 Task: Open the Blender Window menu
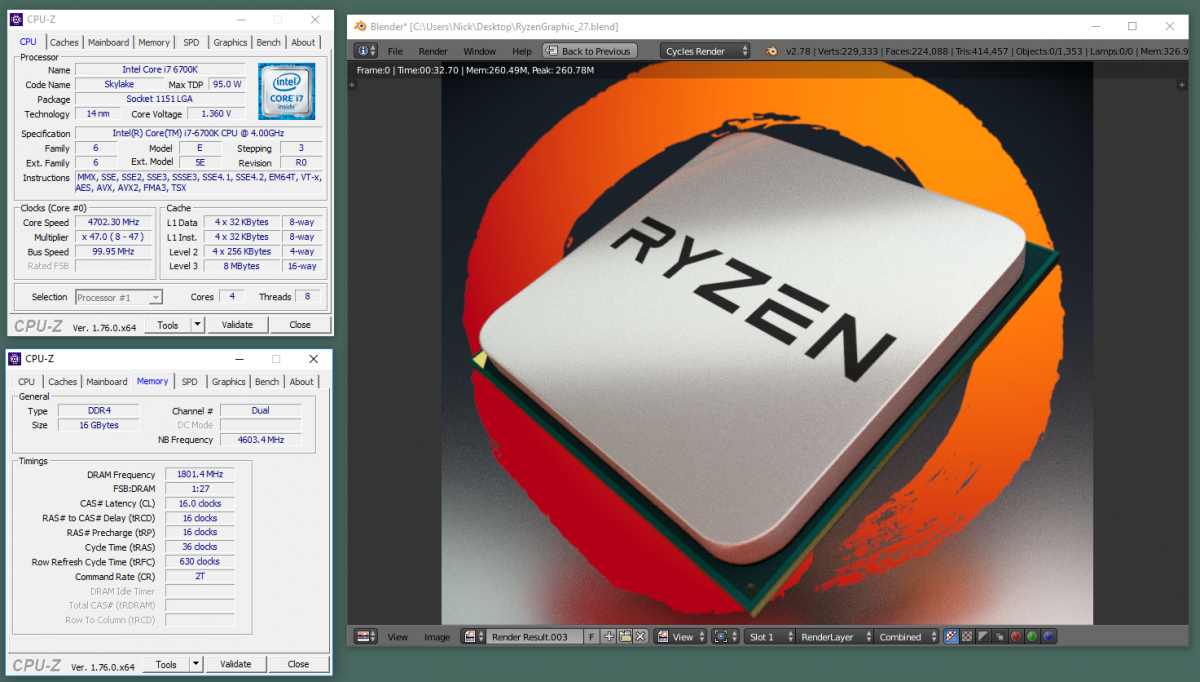click(479, 51)
